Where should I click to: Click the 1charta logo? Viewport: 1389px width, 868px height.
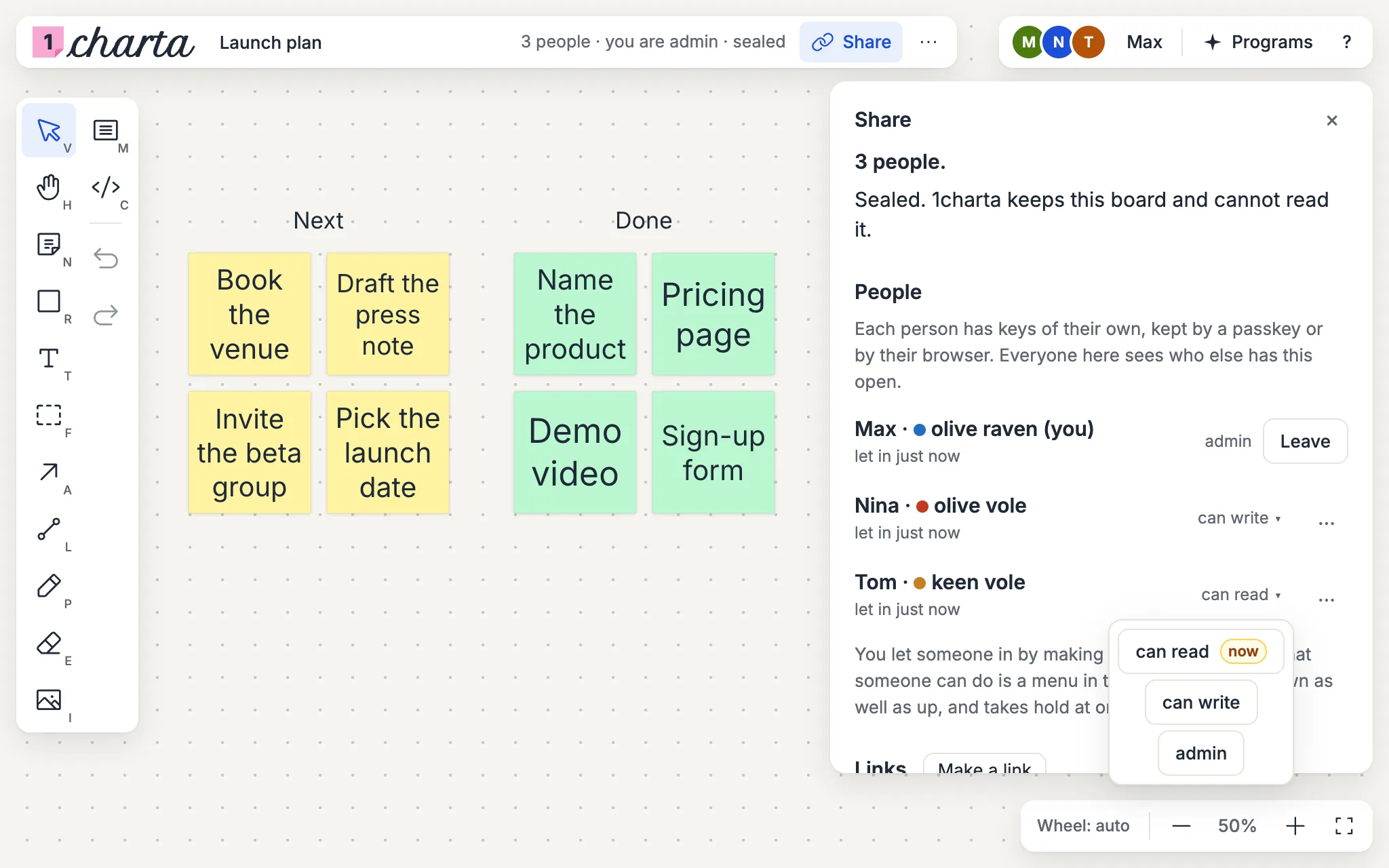click(113, 43)
